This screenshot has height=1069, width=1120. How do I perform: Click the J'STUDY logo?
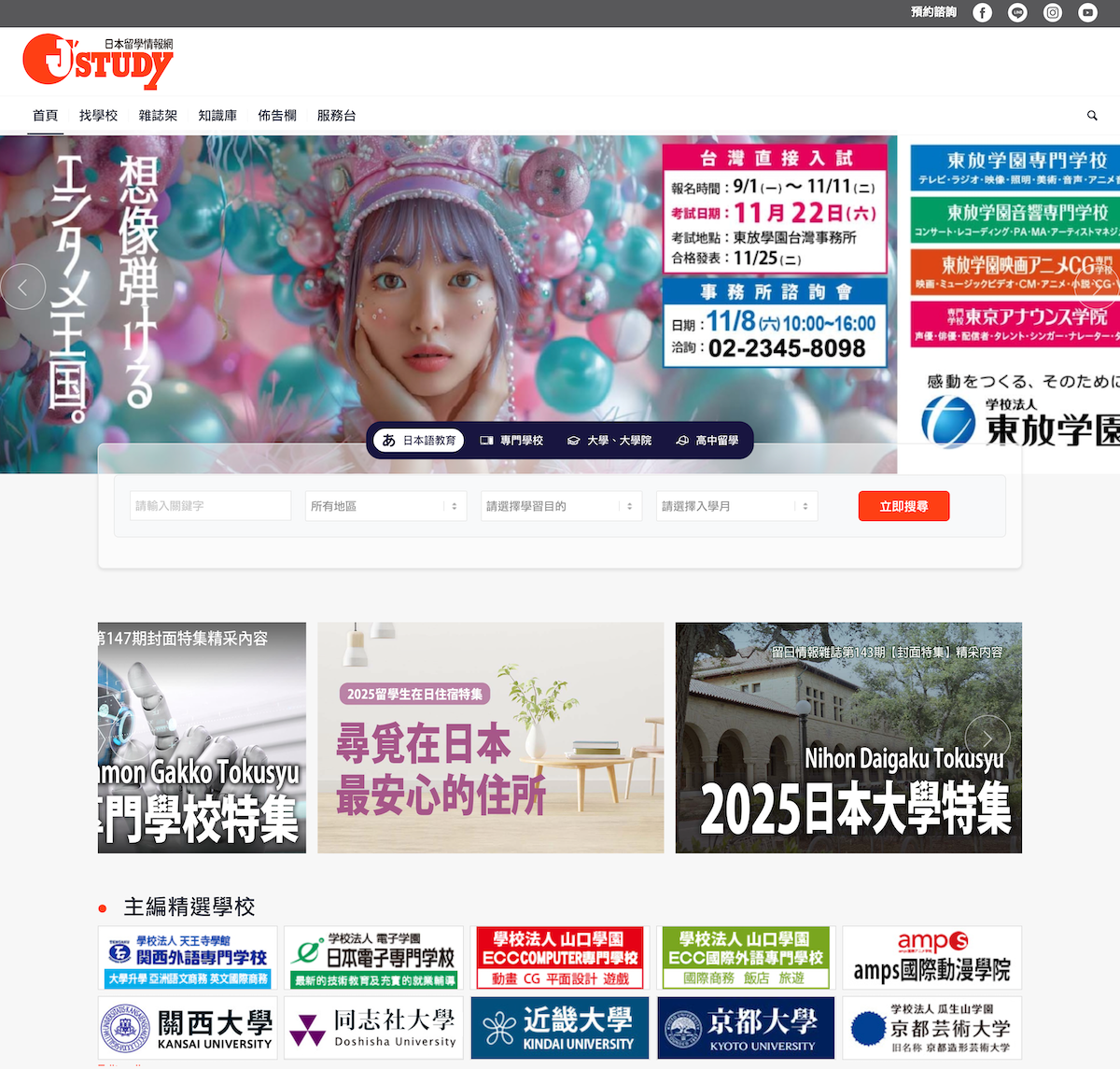click(97, 61)
